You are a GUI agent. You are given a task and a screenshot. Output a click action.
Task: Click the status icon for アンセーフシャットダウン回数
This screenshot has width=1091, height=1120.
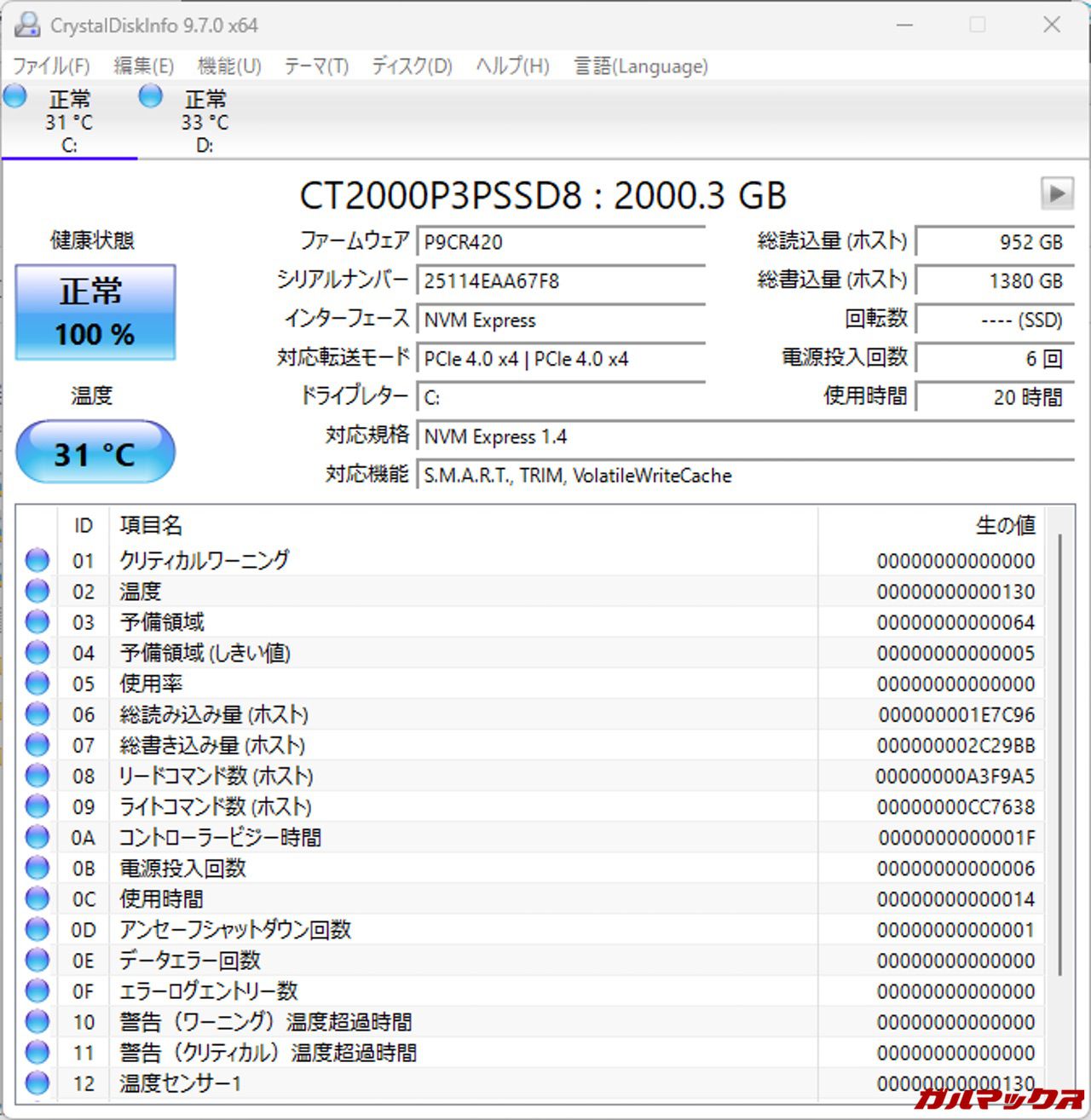click(x=37, y=928)
